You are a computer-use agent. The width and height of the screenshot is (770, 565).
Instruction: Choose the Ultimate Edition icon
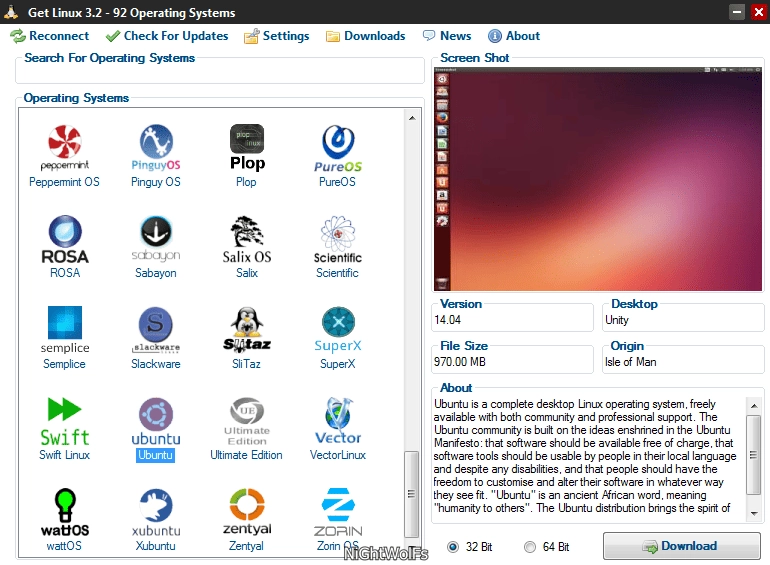247,422
